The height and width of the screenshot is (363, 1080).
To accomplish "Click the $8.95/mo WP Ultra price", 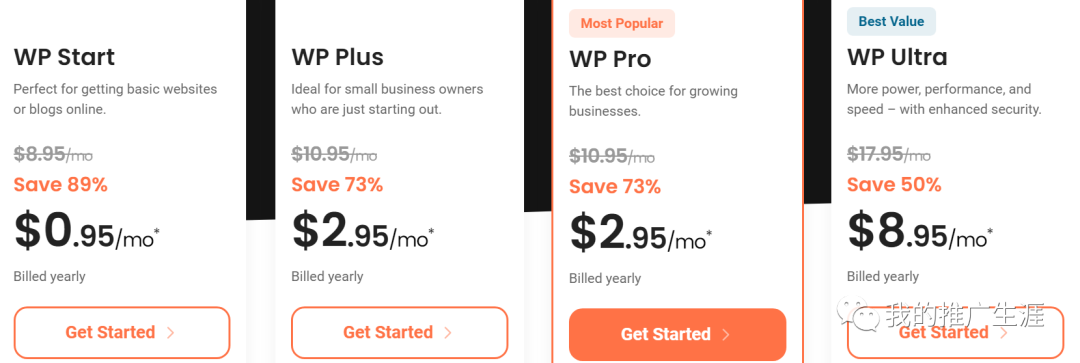I will (920, 231).
